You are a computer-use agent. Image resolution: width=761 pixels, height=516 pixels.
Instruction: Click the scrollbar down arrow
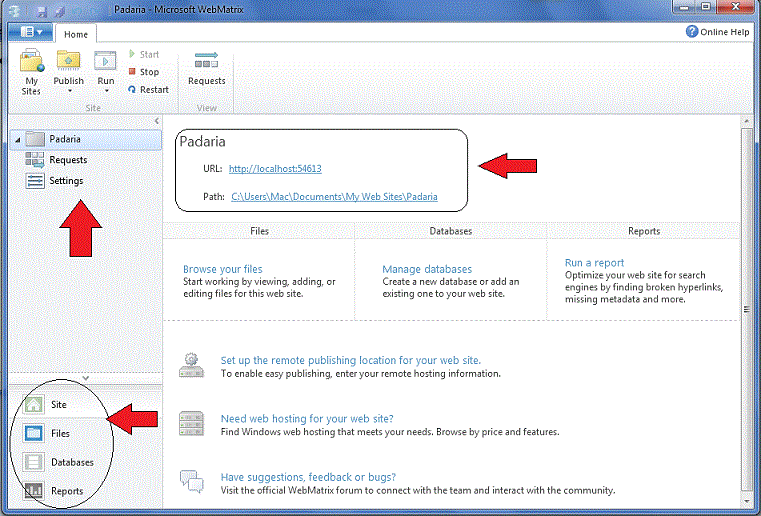tap(746, 501)
